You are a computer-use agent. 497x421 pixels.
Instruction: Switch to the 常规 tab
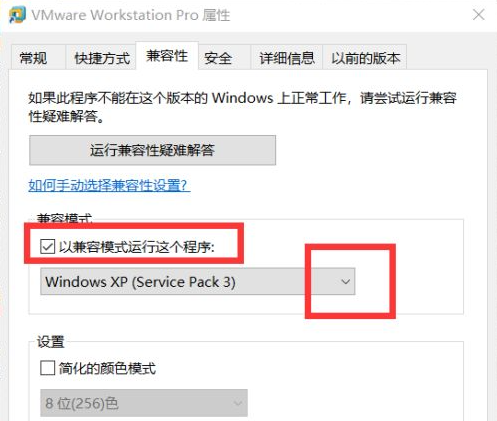point(33,58)
